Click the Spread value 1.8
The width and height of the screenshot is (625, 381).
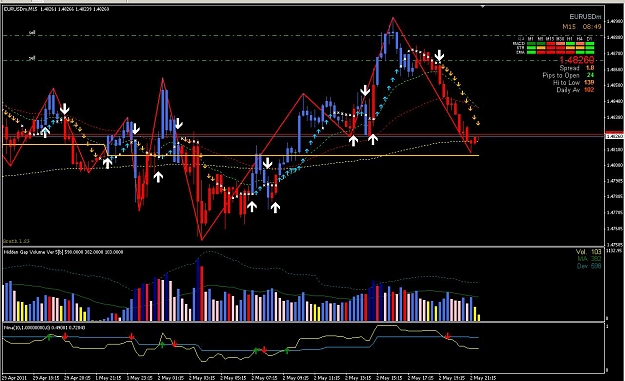coord(590,68)
